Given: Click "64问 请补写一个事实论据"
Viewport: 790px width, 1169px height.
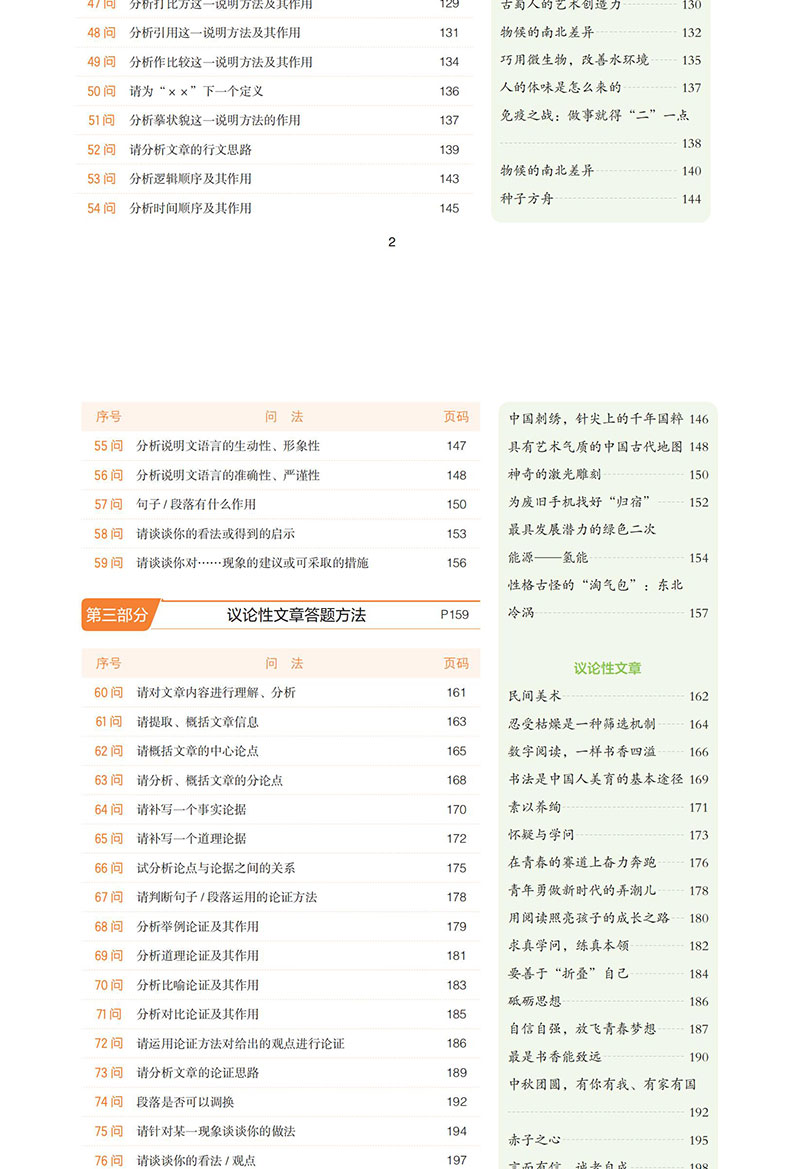Looking at the screenshot, I should tap(280, 810).
